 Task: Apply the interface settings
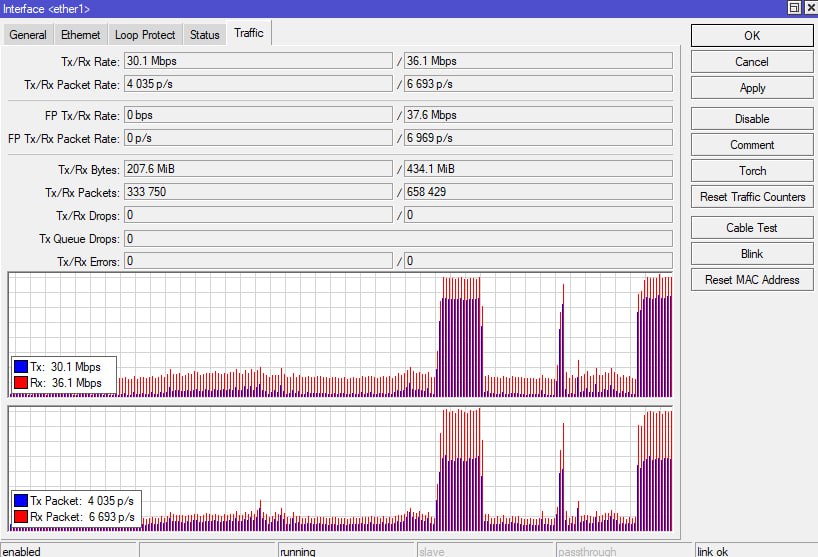(752, 88)
